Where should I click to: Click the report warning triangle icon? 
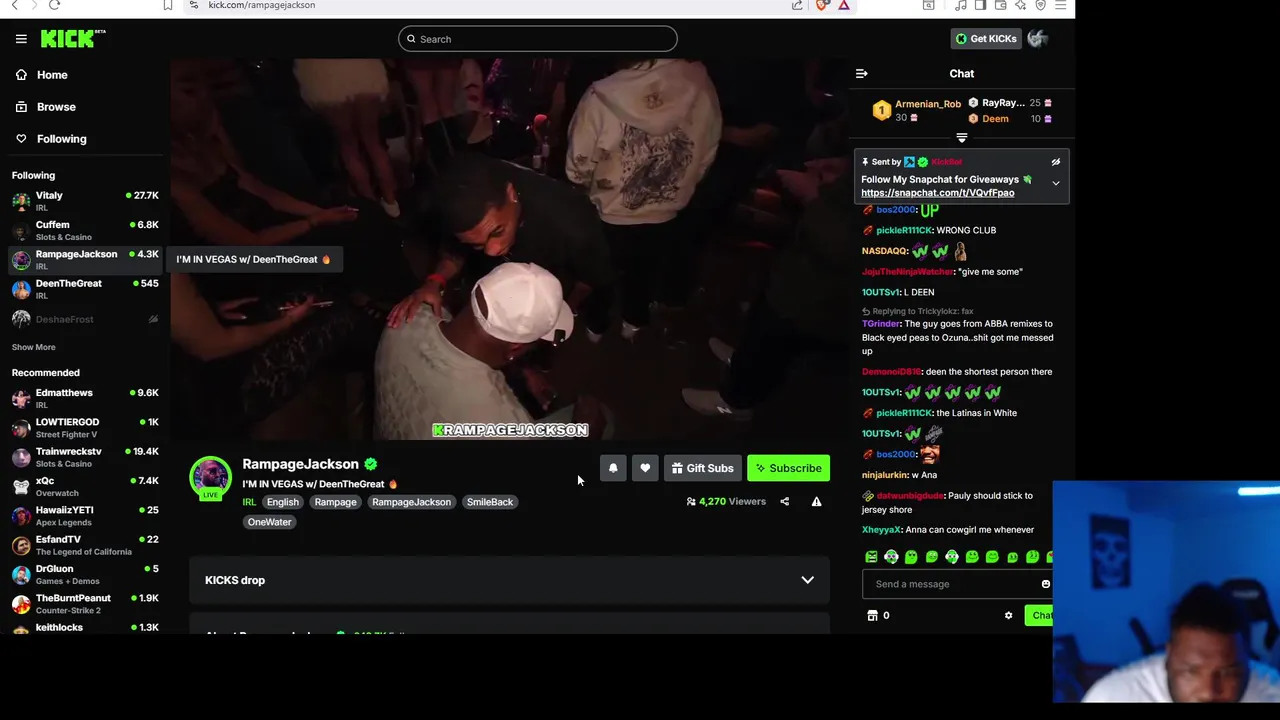(x=816, y=501)
